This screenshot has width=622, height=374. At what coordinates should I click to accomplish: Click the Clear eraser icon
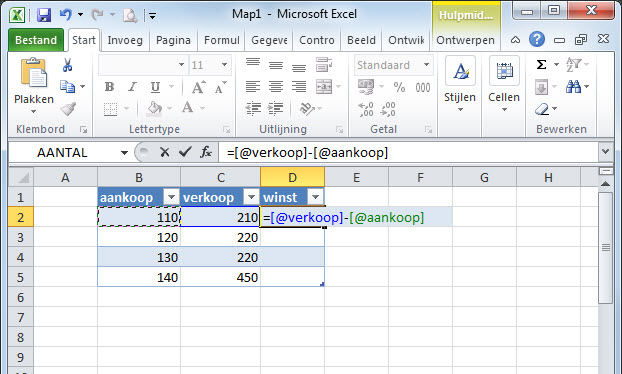point(541,109)
